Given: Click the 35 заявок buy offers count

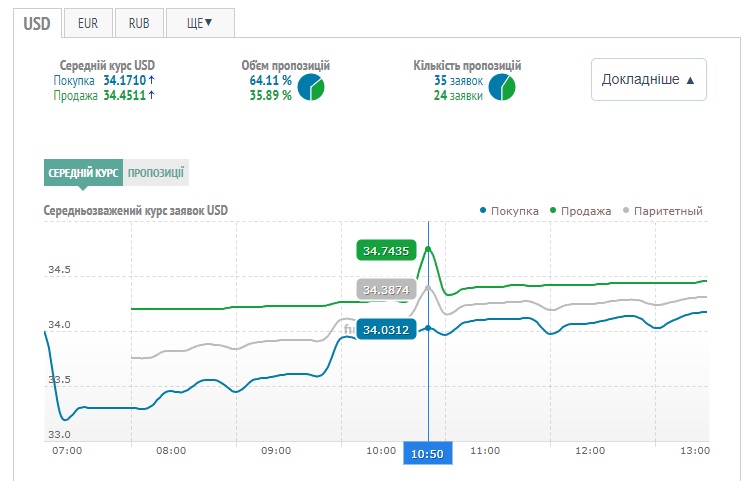Looking at the screenshot, I should [458, 80].
